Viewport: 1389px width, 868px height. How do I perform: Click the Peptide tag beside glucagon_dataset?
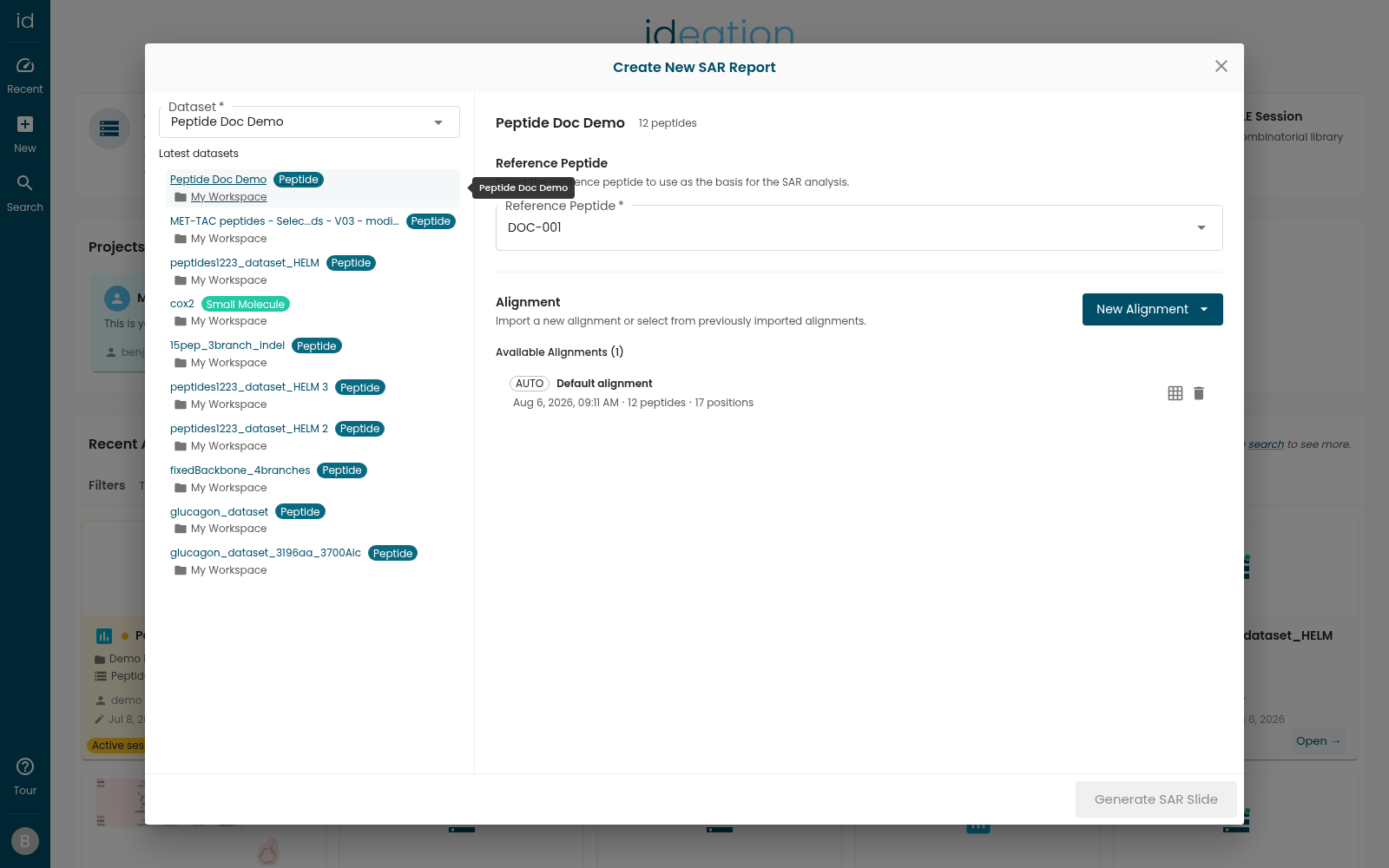point(300,512)
